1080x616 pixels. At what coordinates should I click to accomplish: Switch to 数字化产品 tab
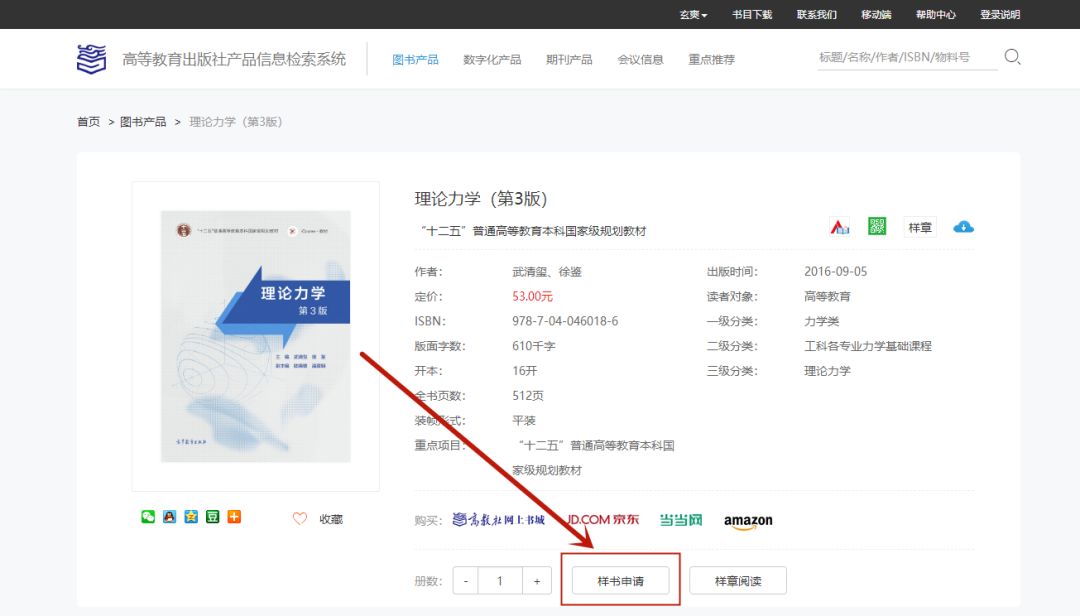pos(492,60)
